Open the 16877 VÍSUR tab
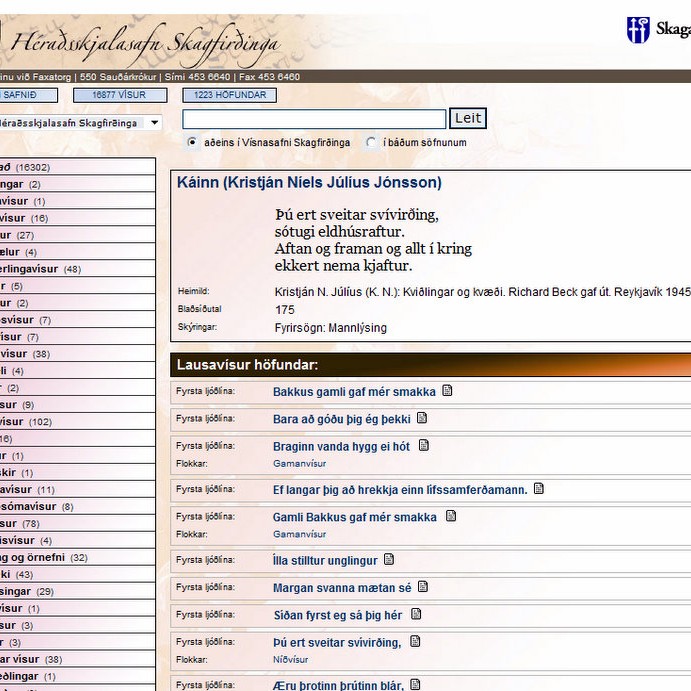This screenshot has height=691, width=691. 120,96
